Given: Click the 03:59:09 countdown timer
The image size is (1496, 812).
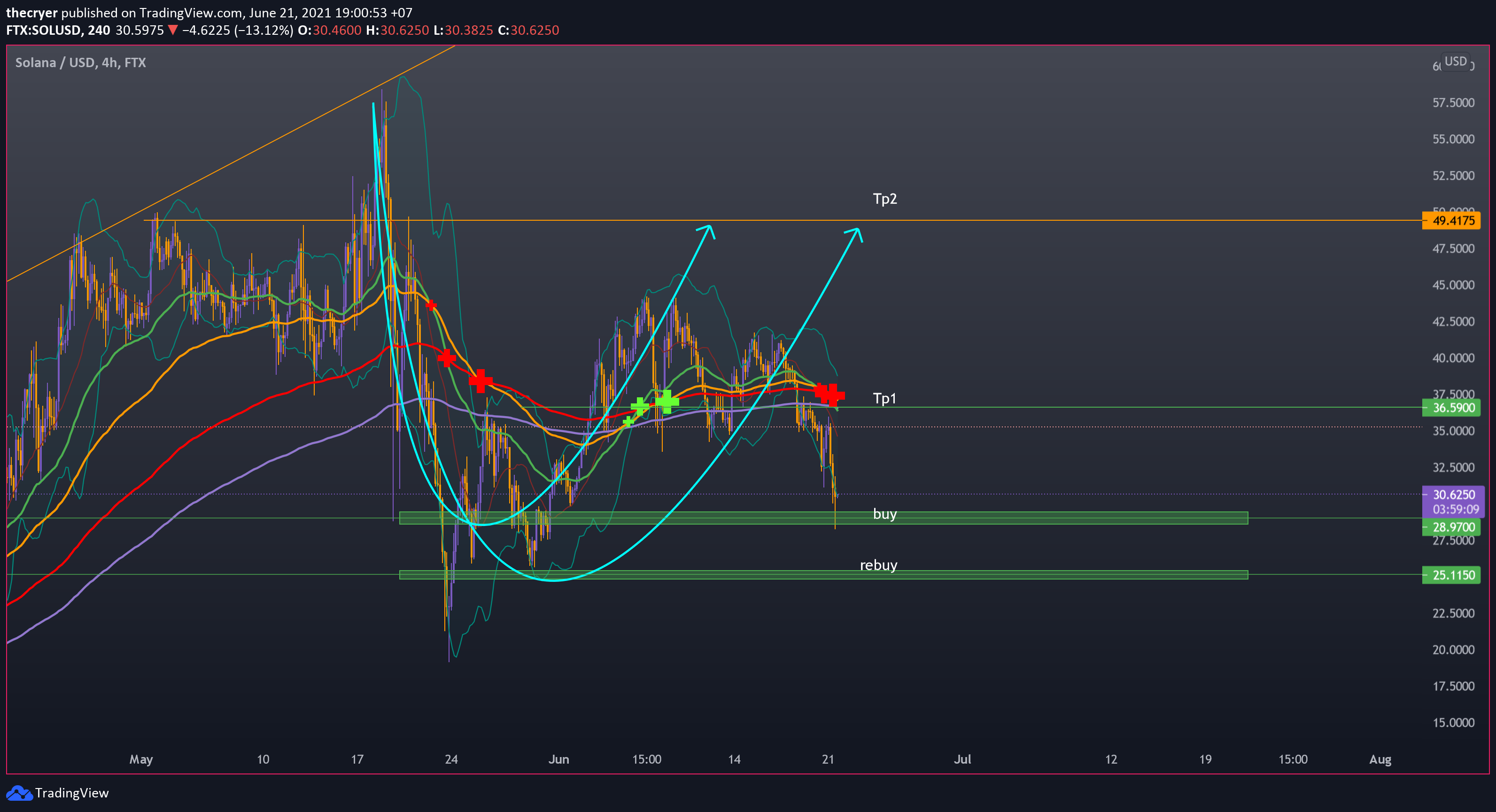Looking at the screenshot, I should pos(1455,510).
